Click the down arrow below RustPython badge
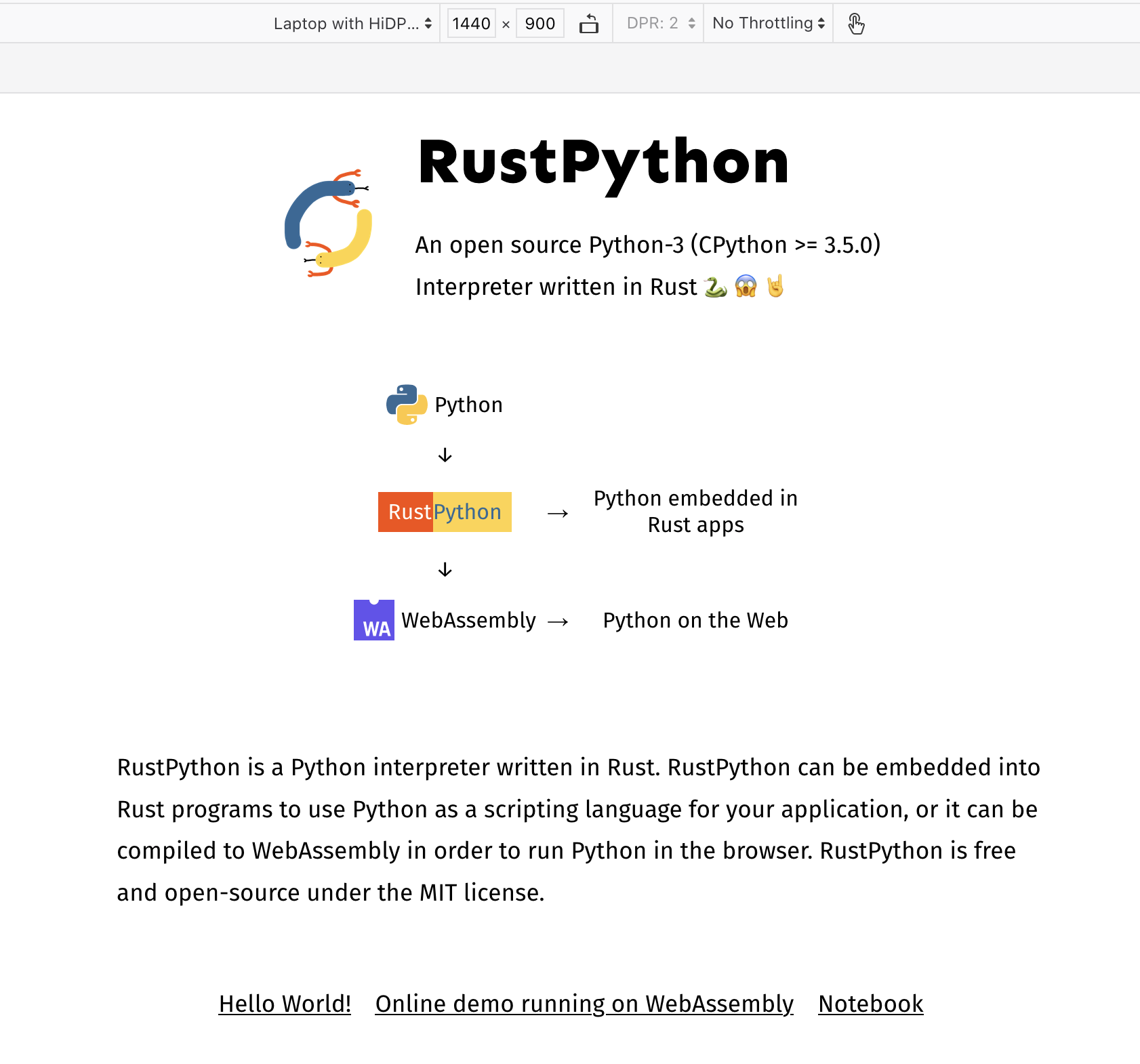The width and height of the screenshot is (1140, 1064). tap(445, 569)
